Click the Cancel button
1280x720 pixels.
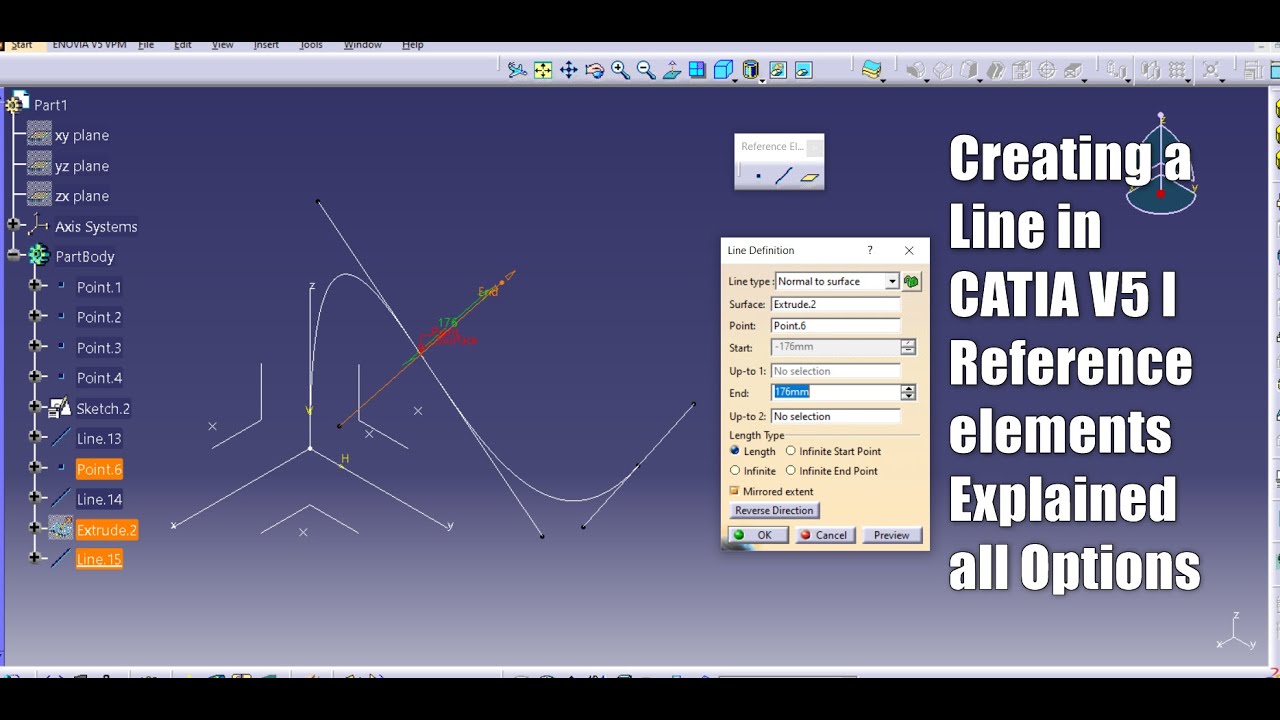[x=825, y=535]
